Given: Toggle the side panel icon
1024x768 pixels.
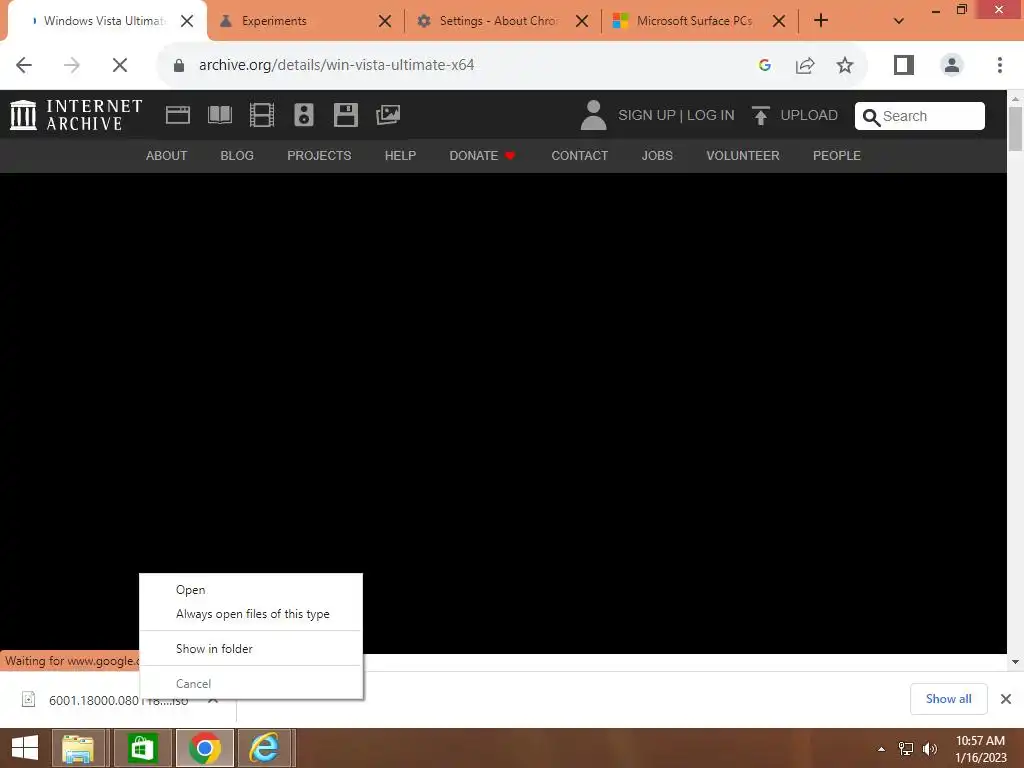Looking at the screenshot, I should [x=904, y=65].
